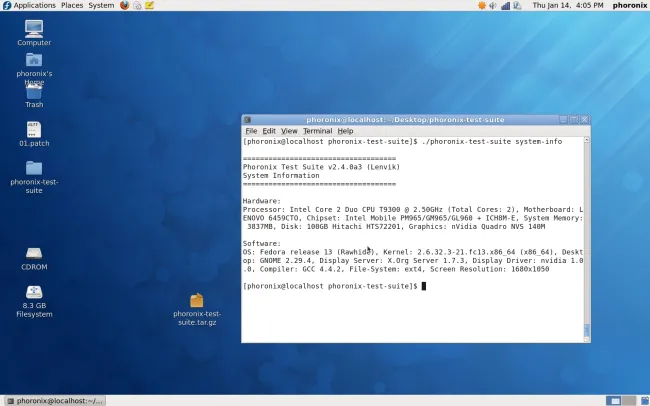Open the network signal tray icon
This screenshot has width=650, height=406.
[505, 5]
